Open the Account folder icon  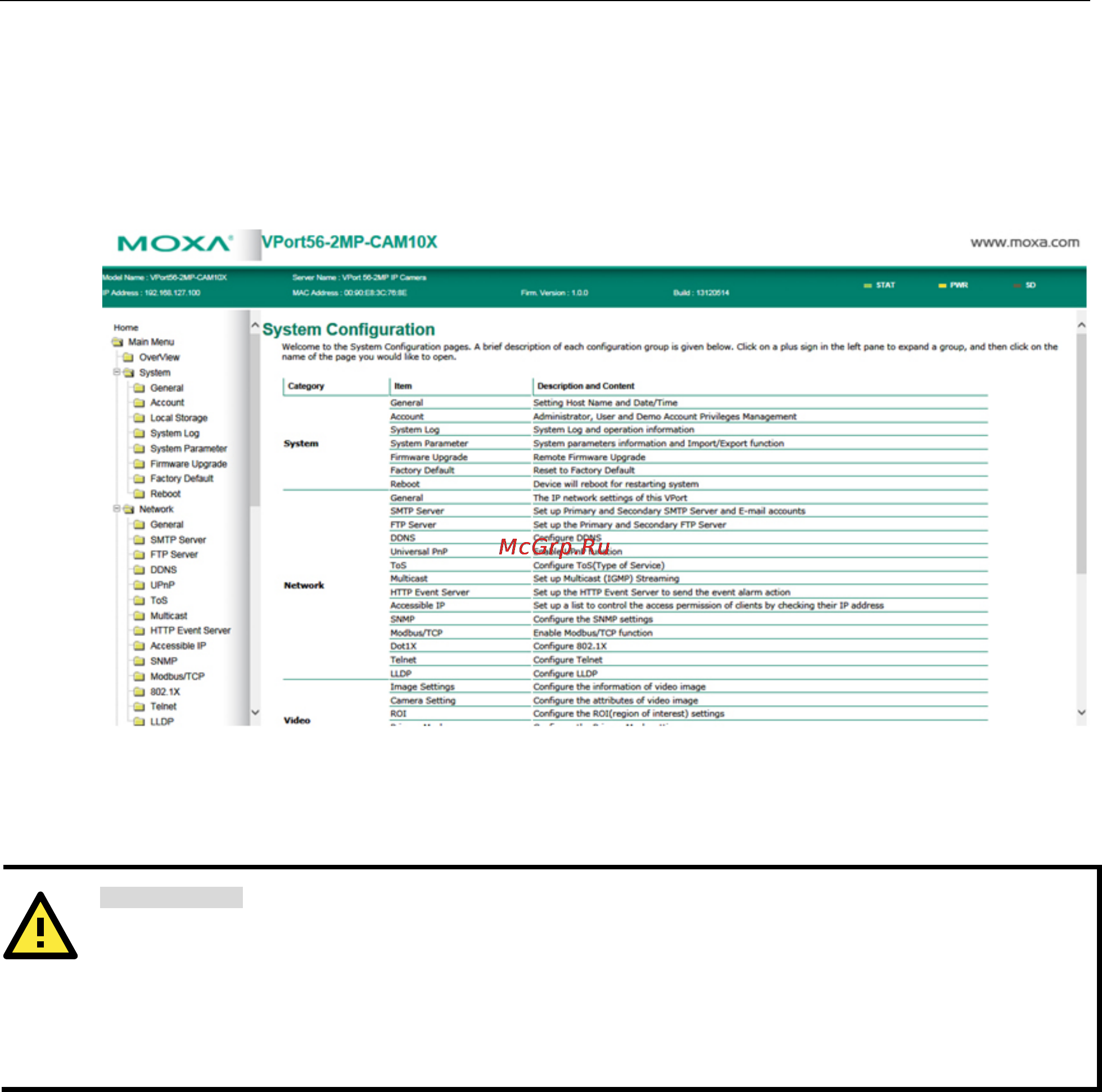coord(139,403)
